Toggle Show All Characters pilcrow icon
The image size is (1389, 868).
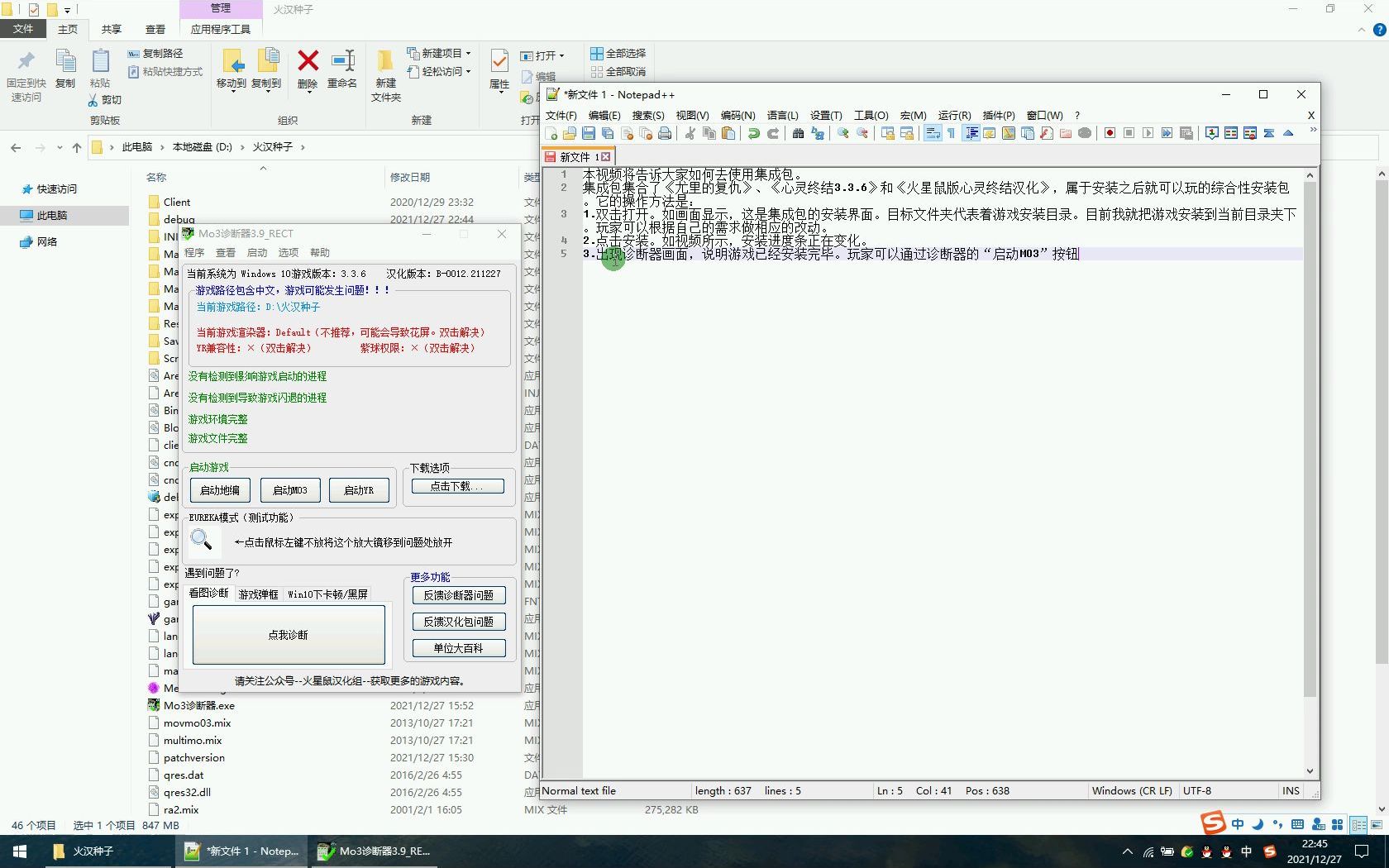(x=951, y=133)
